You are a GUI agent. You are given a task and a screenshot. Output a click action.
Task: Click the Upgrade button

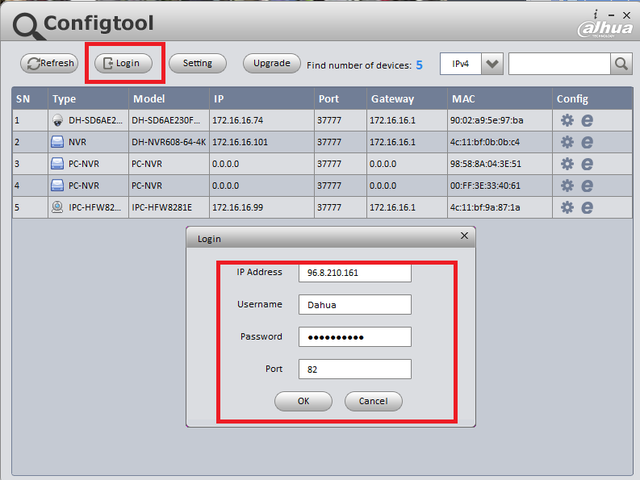272,63
